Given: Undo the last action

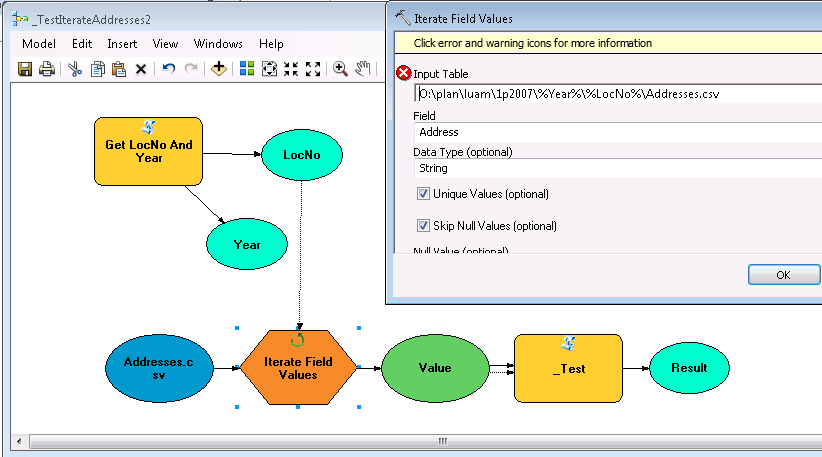Looking at the screenshot, I should pos(168,69).
